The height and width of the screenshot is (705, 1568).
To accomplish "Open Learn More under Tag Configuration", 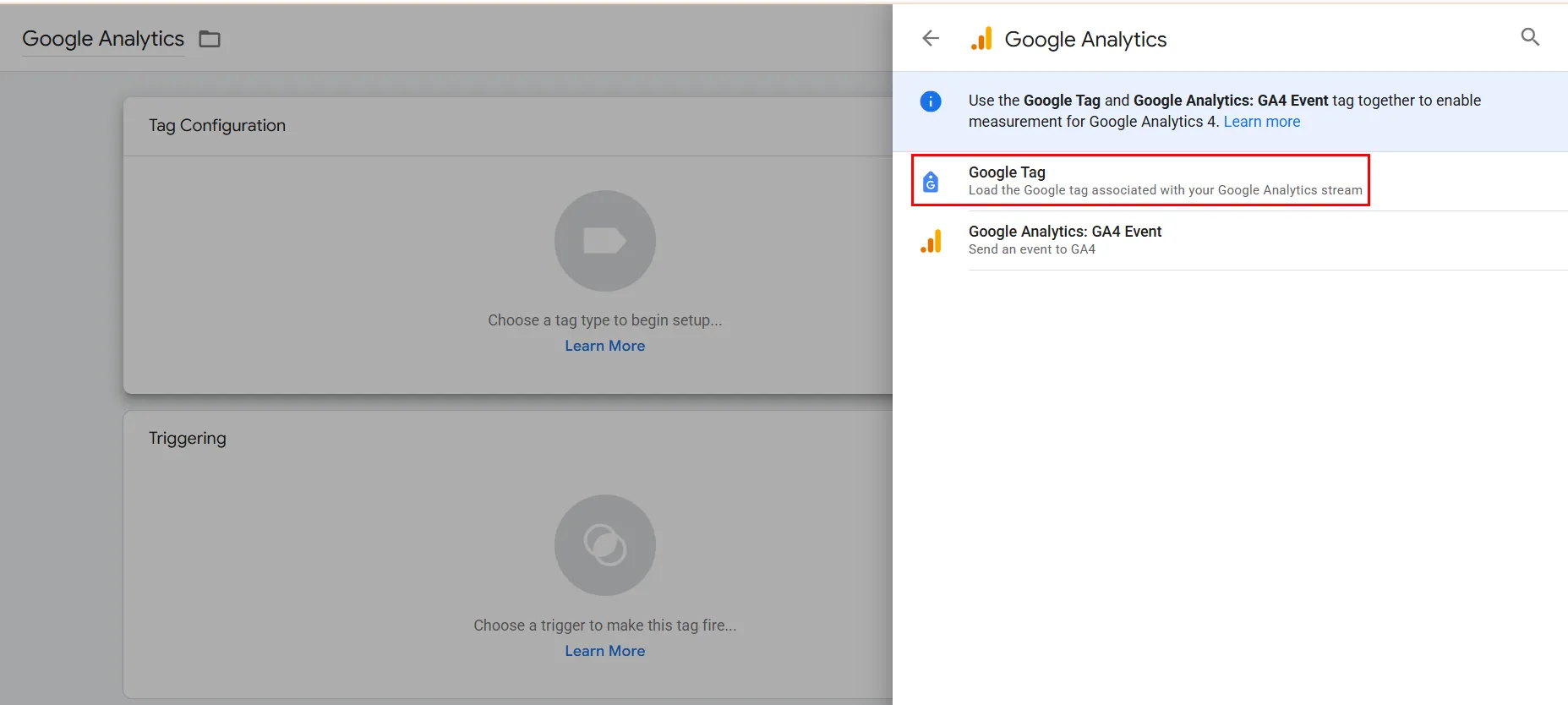I will click(604, 346).
